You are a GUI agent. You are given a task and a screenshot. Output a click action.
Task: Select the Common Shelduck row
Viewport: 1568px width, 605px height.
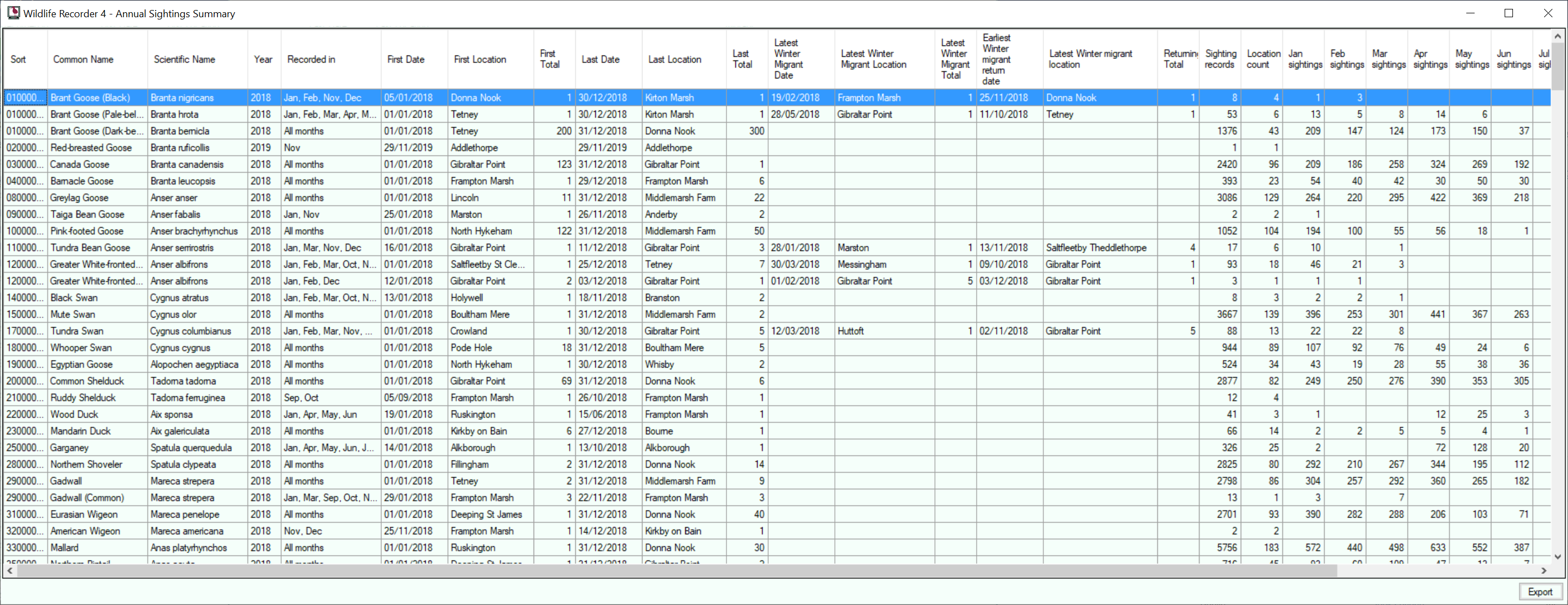click(x=777, y=381)
